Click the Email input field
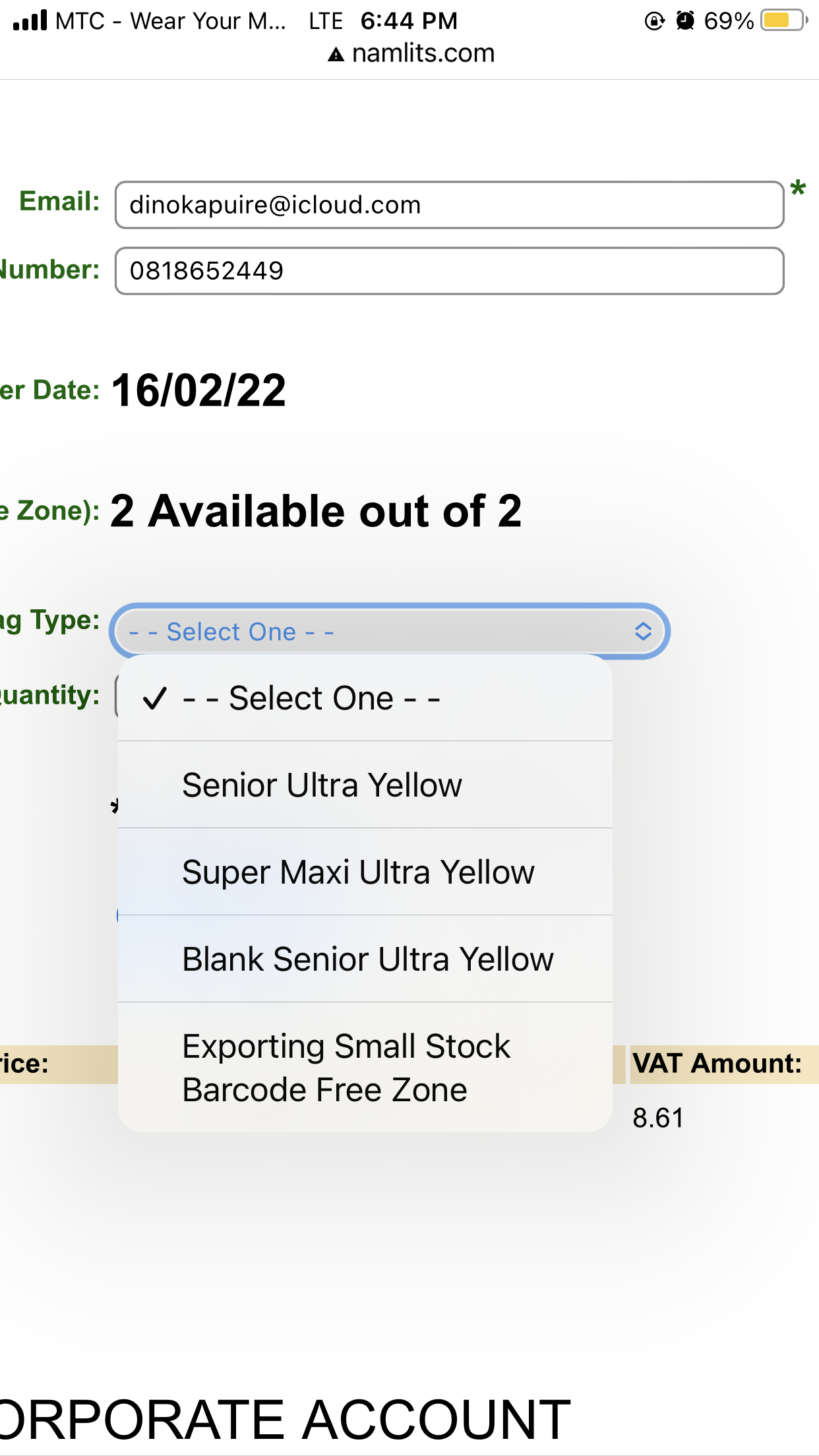The height and width of the screenshot is (1456, 819). 449,205
